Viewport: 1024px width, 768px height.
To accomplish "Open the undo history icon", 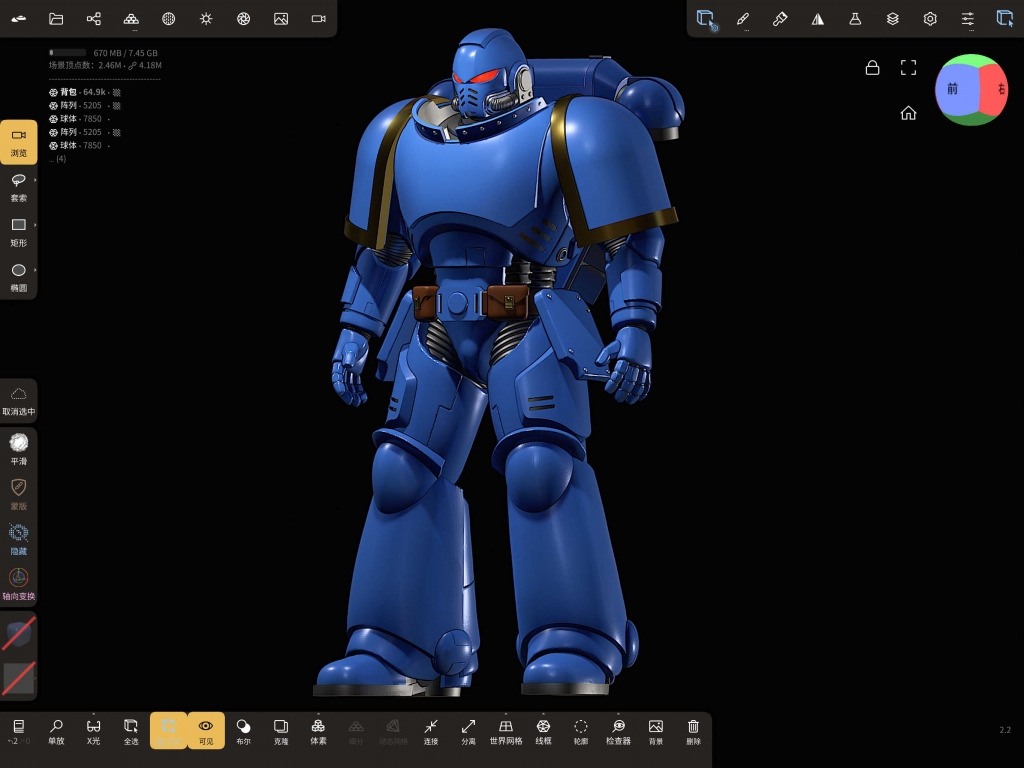I will [x=18, y=730].
